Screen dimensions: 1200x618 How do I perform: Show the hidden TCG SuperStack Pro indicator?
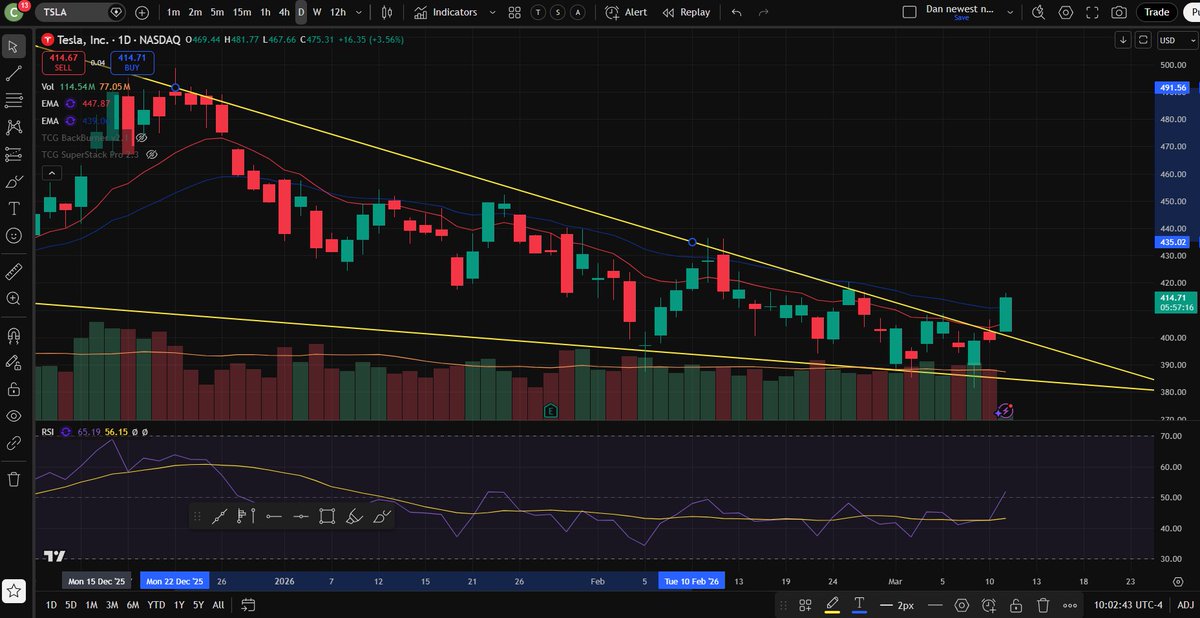click(x=153, y=155)
